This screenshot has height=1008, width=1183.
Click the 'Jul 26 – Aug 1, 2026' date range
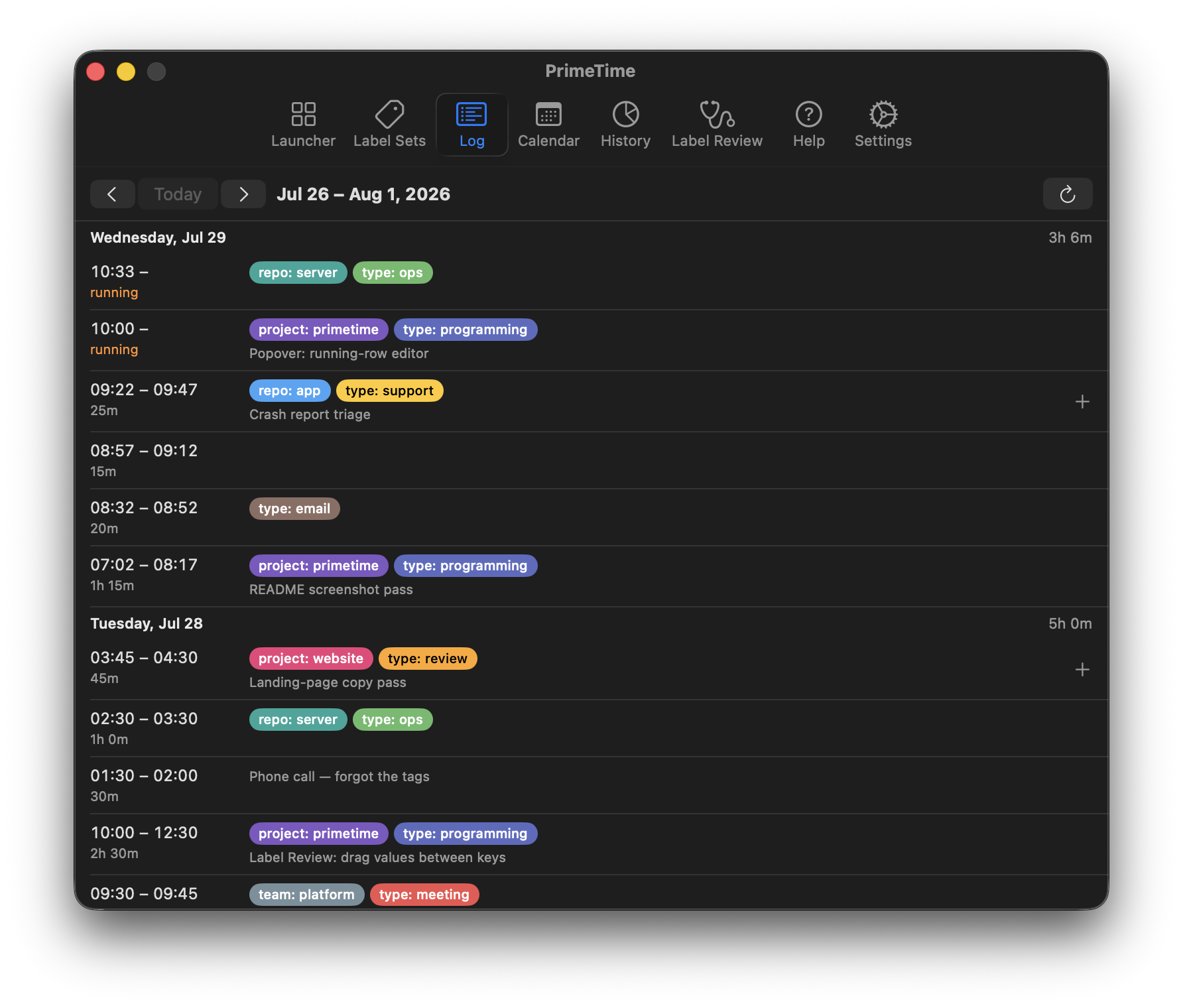[x=363, y=194]
